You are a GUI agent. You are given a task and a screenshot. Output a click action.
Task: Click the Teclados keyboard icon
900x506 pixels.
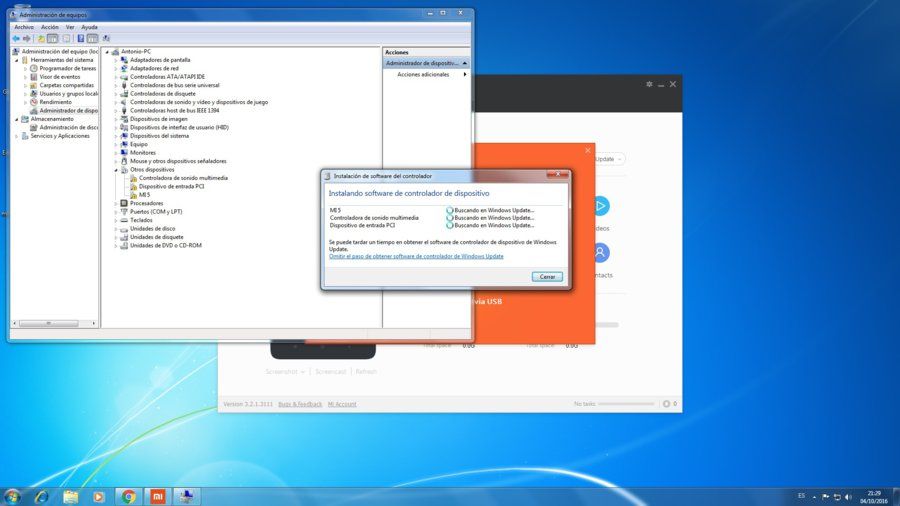pos(124,220)
